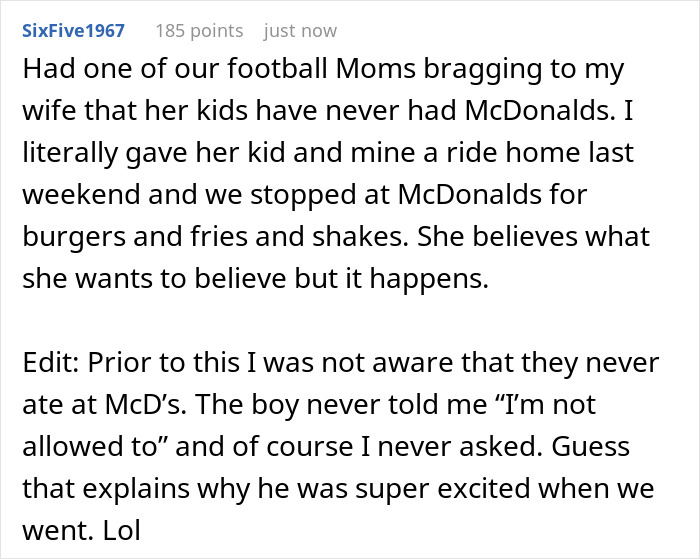
Task: Click the phrase "it happens." ending paragraph one
Action: [440, 281]
